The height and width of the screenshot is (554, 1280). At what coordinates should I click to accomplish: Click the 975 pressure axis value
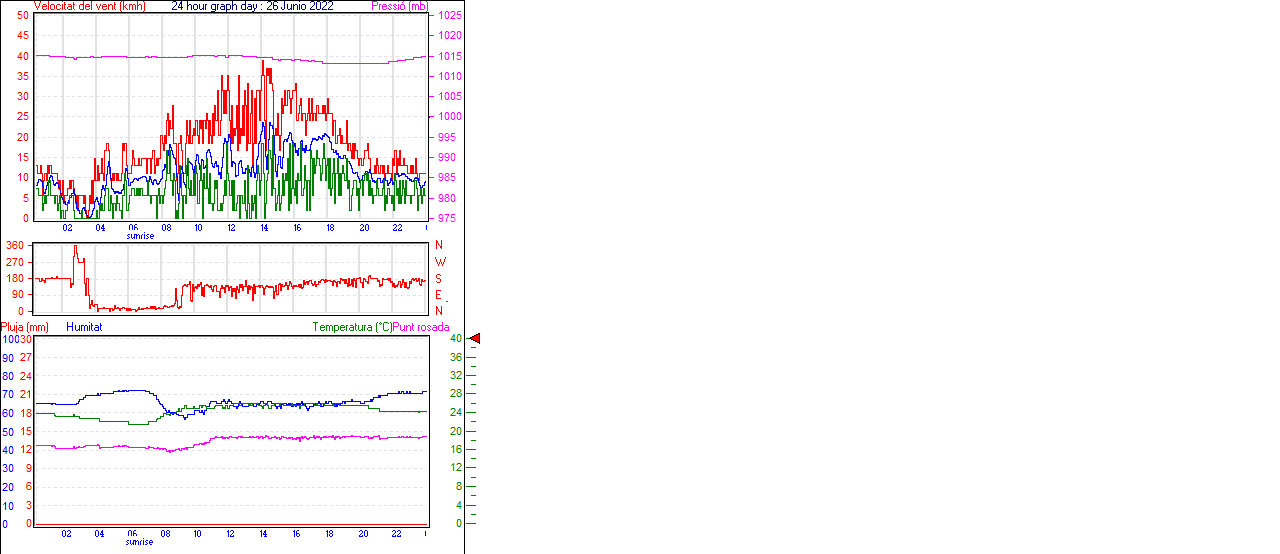pos(446,218)
